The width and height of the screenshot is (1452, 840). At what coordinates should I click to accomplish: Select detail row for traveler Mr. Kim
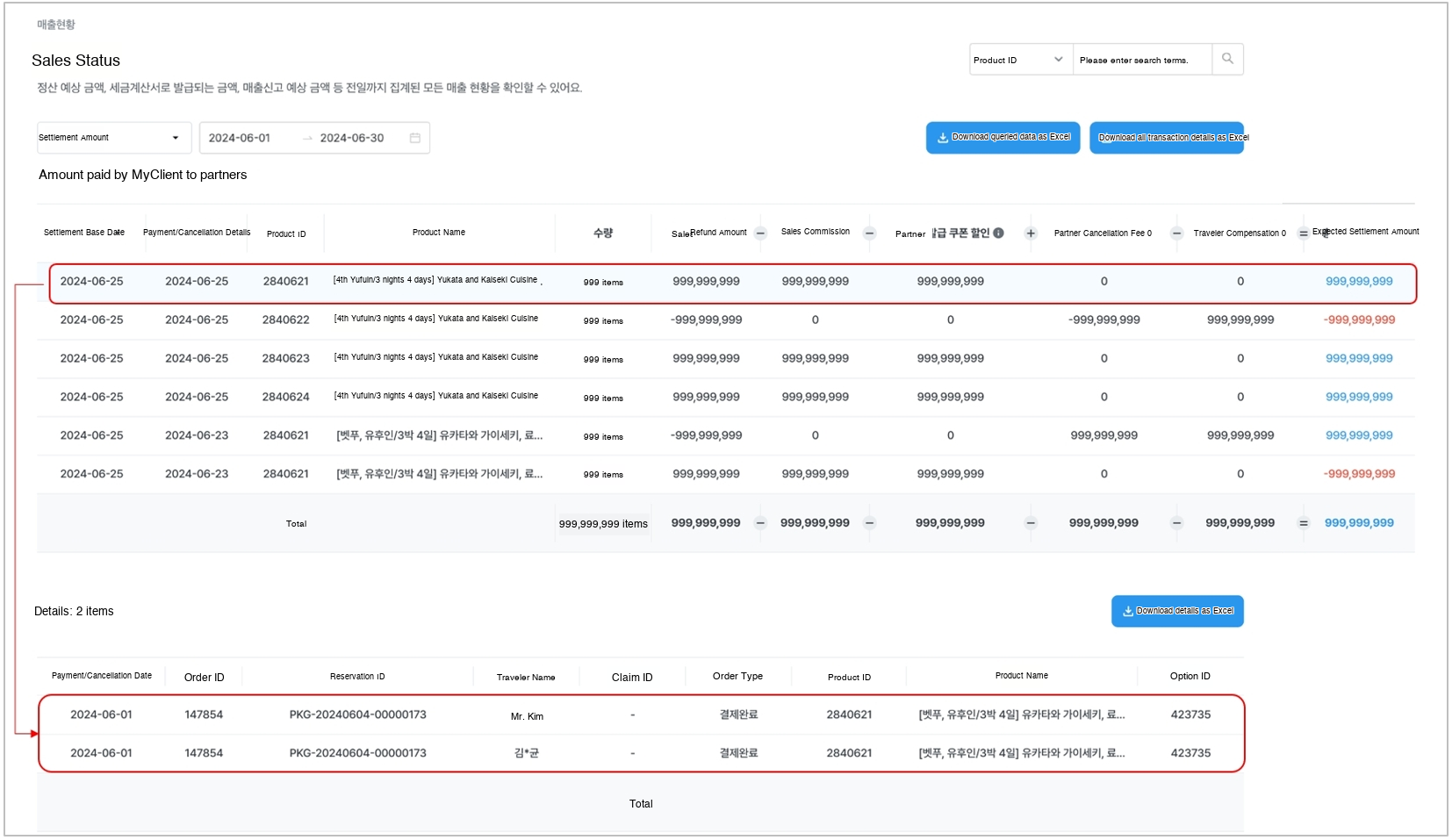pos(527,716)
